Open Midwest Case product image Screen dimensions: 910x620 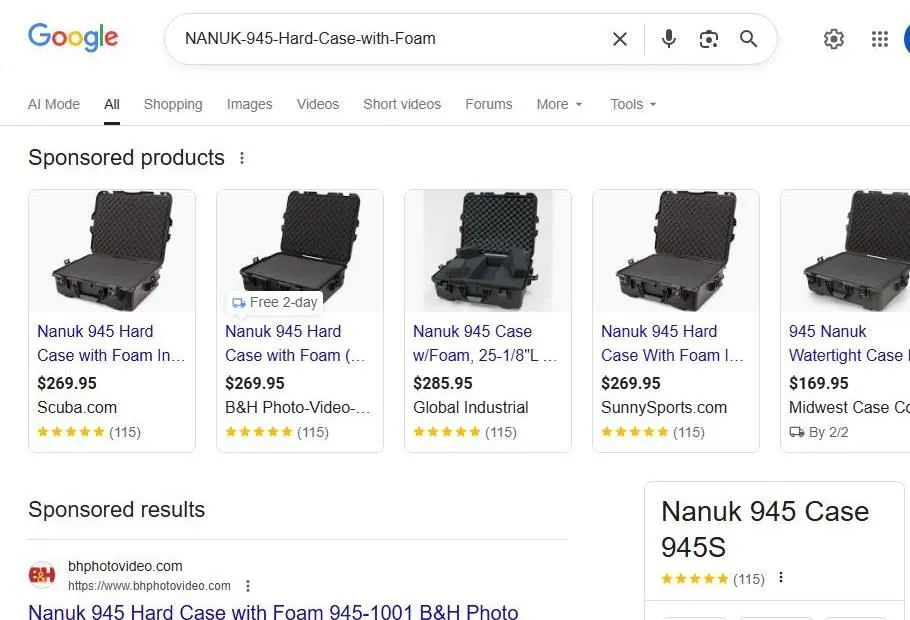tap(846, 251)
